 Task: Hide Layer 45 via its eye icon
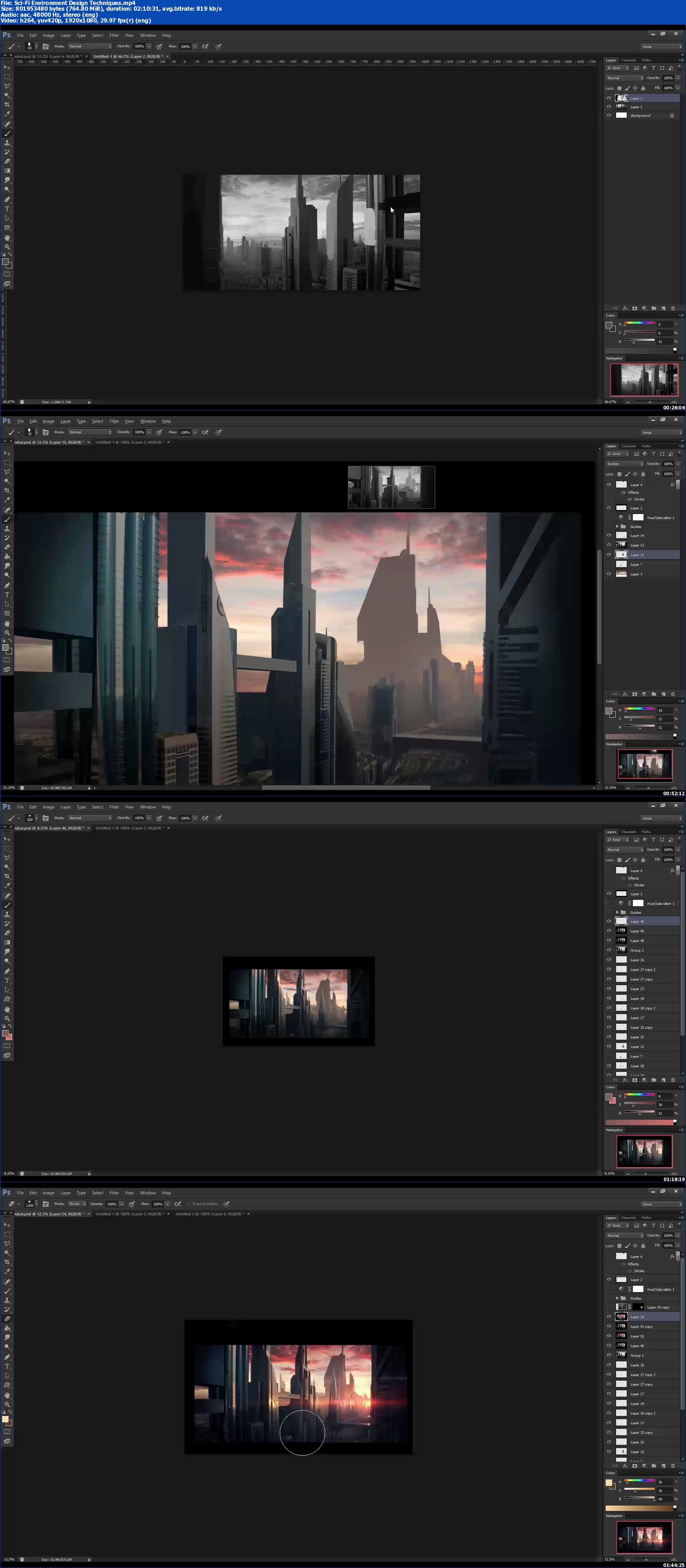(609, 931)
